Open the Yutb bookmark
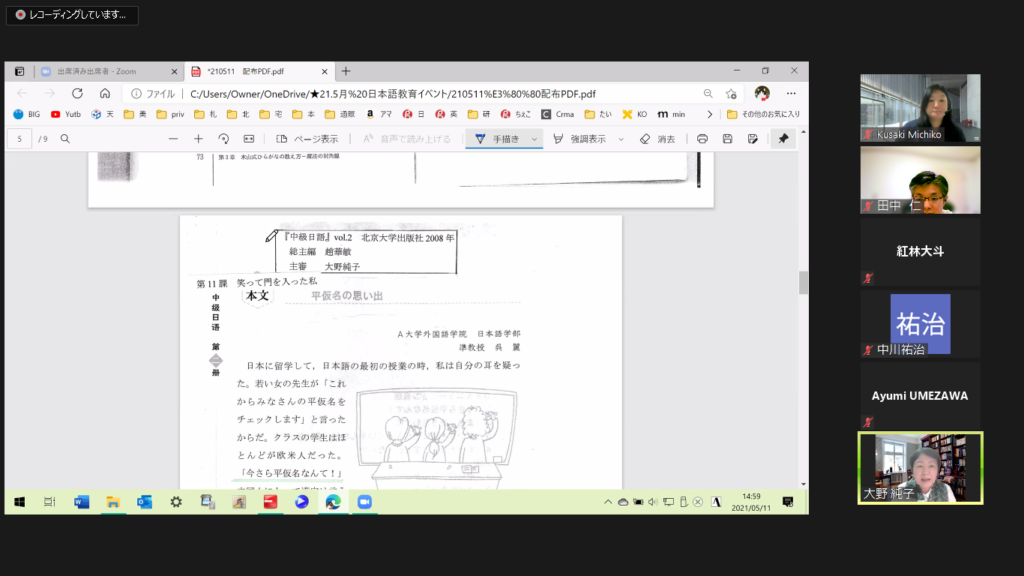The image size is (1024, 576). pos(66,114)
